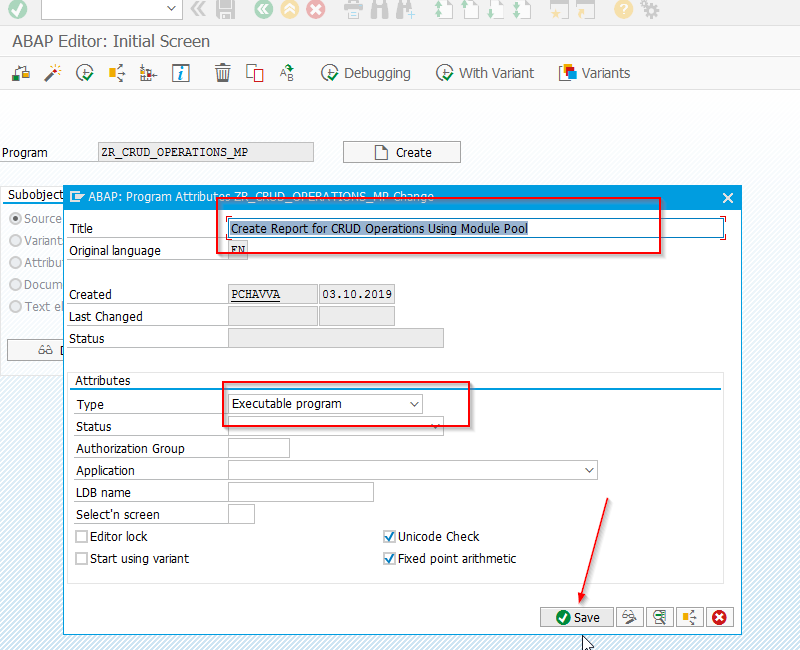The image size is (800, 650).
Task: Click the Debugging toolbar entry
Action: click(x=366, y=72)
